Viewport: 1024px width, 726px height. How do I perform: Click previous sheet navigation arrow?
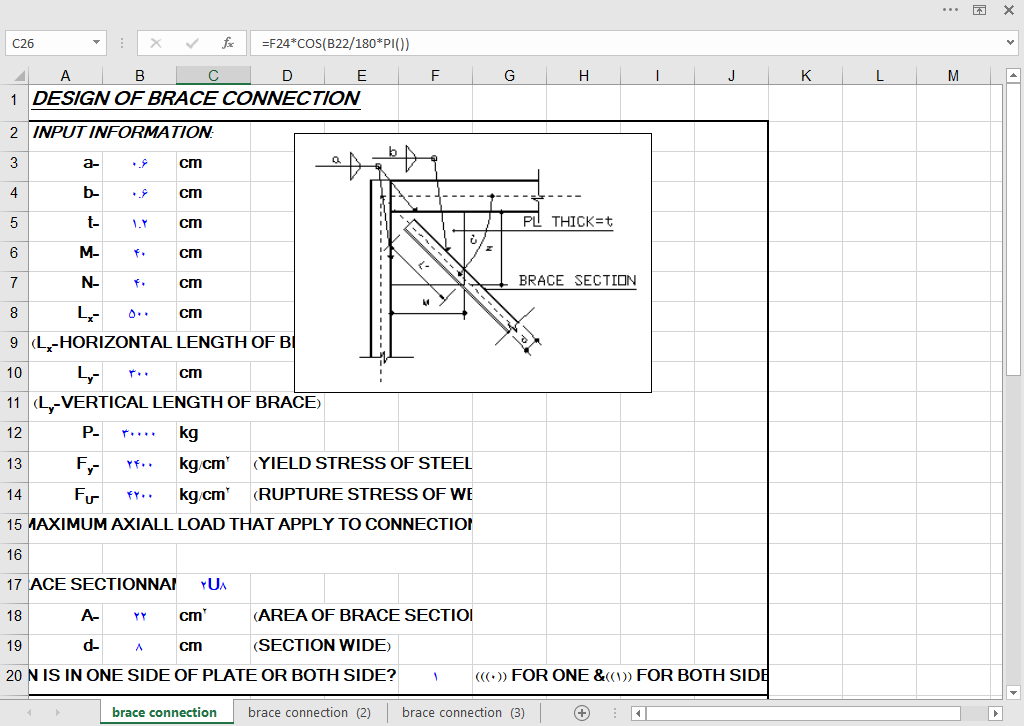pos(29,713)
